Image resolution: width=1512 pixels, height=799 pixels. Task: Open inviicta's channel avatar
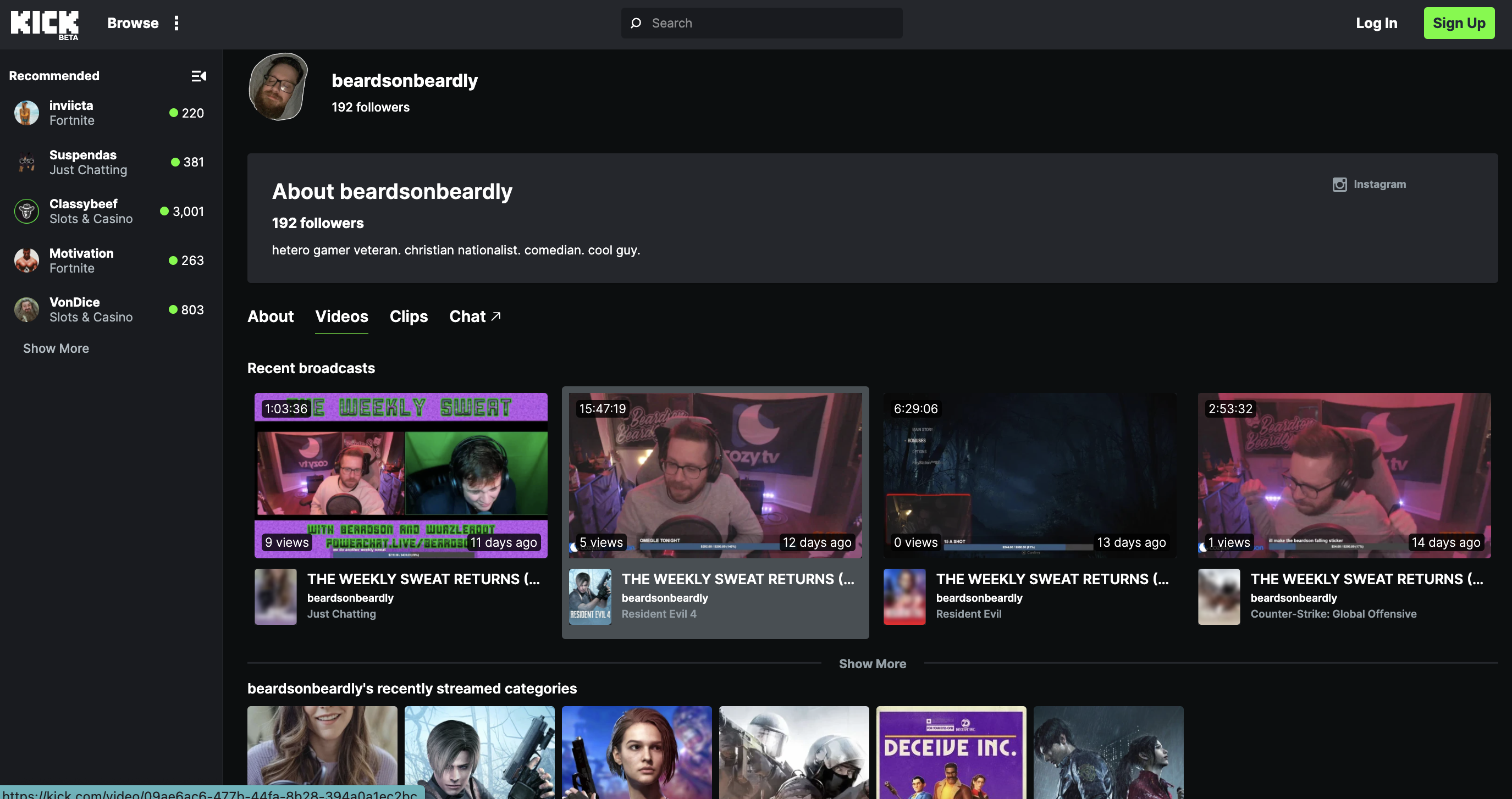26,113
